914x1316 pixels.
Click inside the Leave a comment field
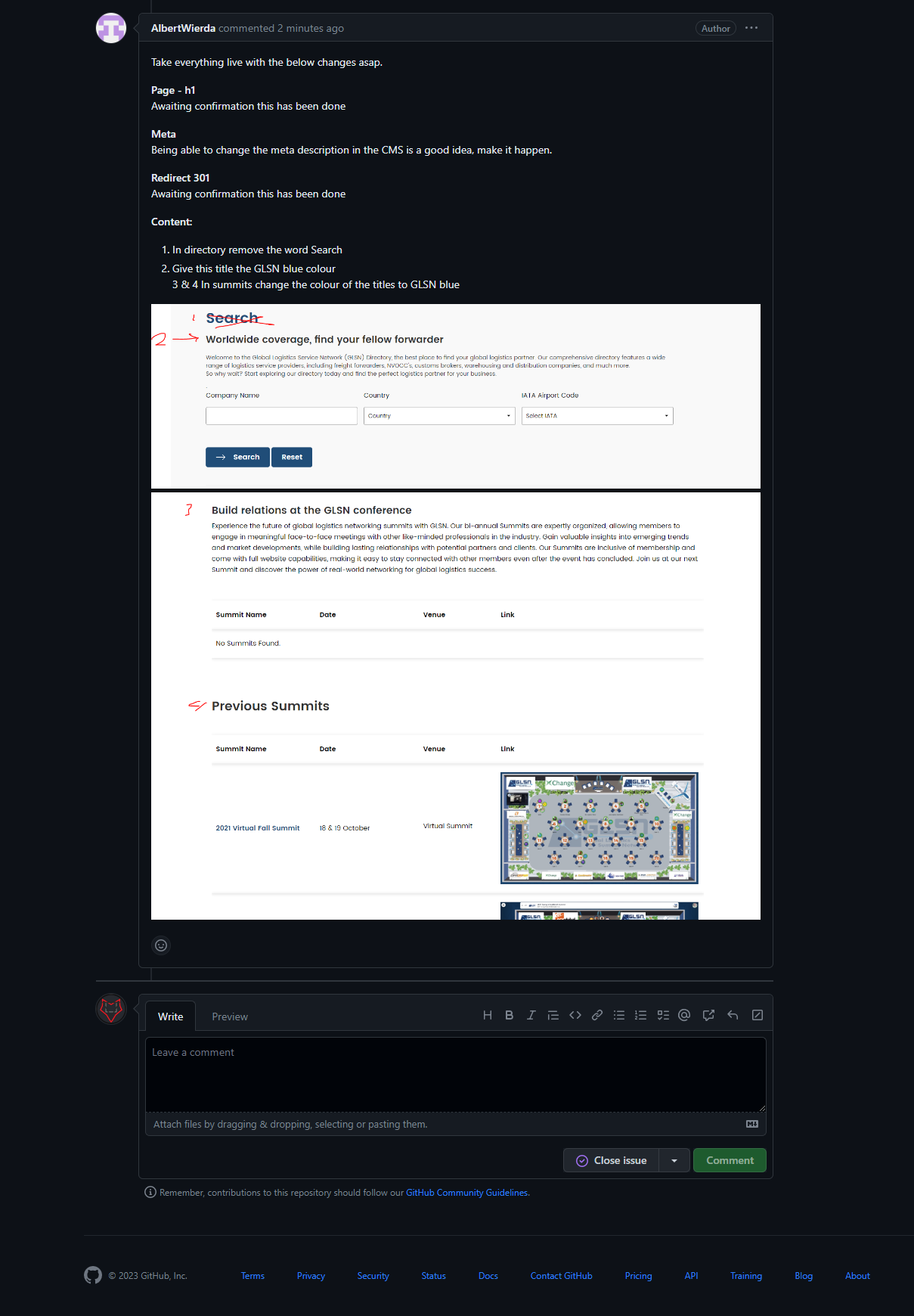click(x=455, y=1074)
